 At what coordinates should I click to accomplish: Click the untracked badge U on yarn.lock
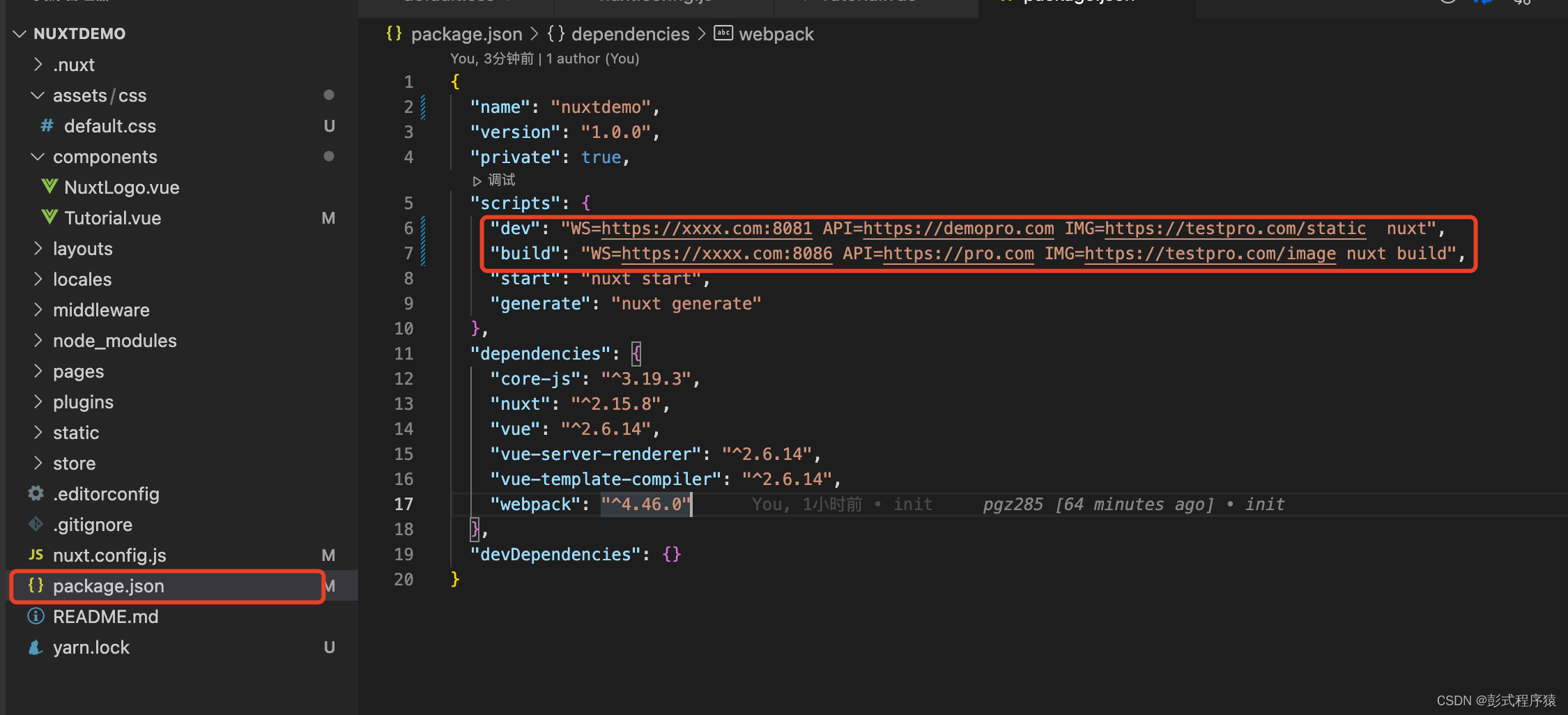[x=329, y=647]
